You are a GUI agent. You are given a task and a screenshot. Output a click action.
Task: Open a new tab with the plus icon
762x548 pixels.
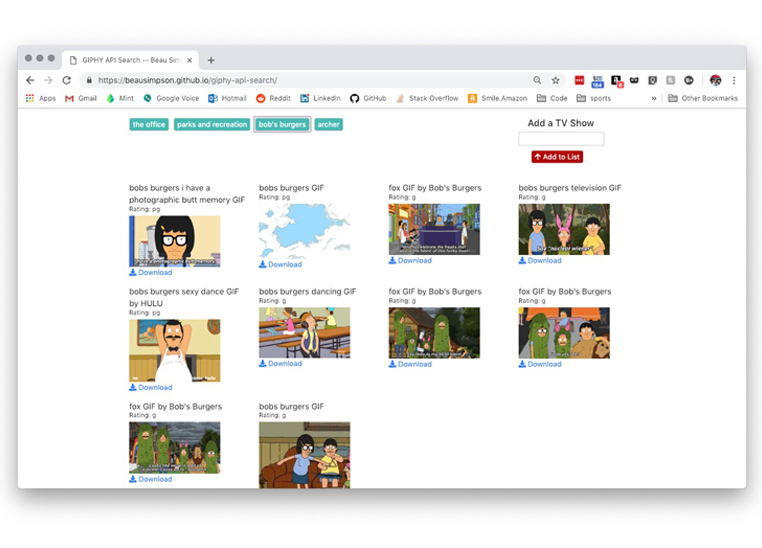[211, 60]
